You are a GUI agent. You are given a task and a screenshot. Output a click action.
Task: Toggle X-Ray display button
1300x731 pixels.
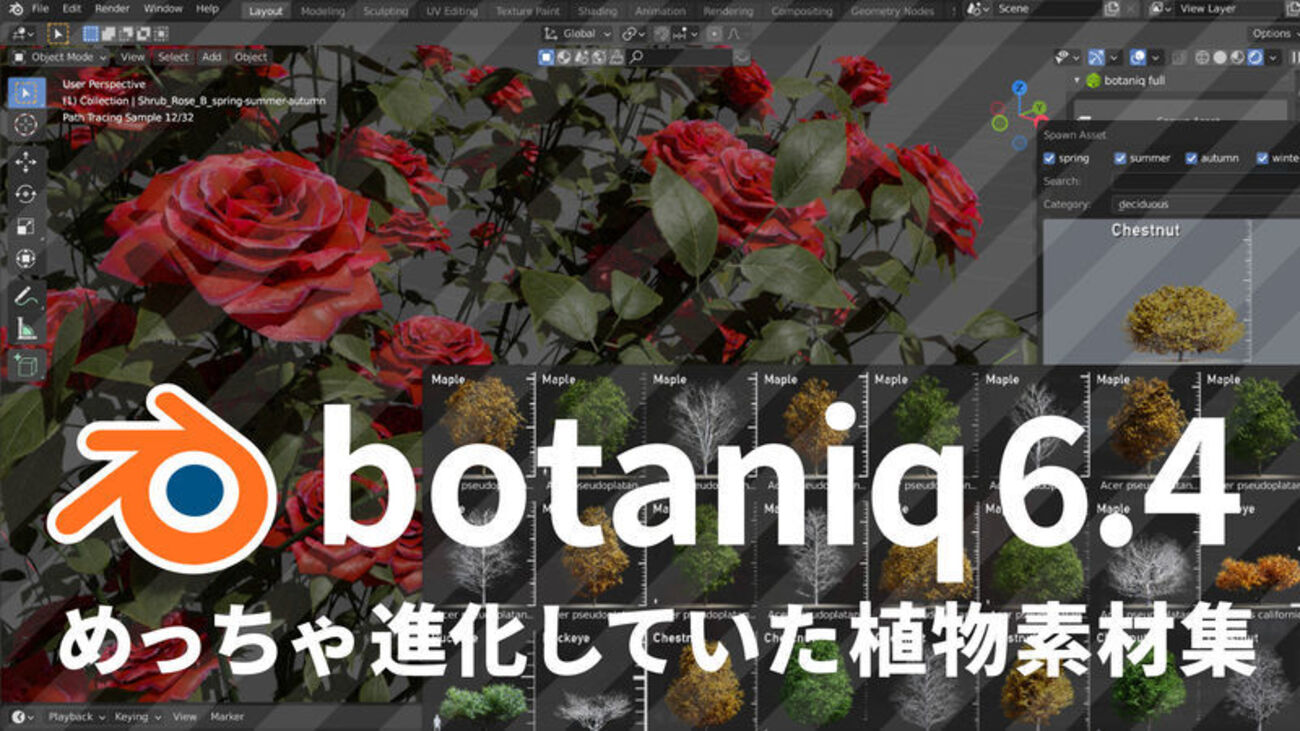(x=1179, y=57)
